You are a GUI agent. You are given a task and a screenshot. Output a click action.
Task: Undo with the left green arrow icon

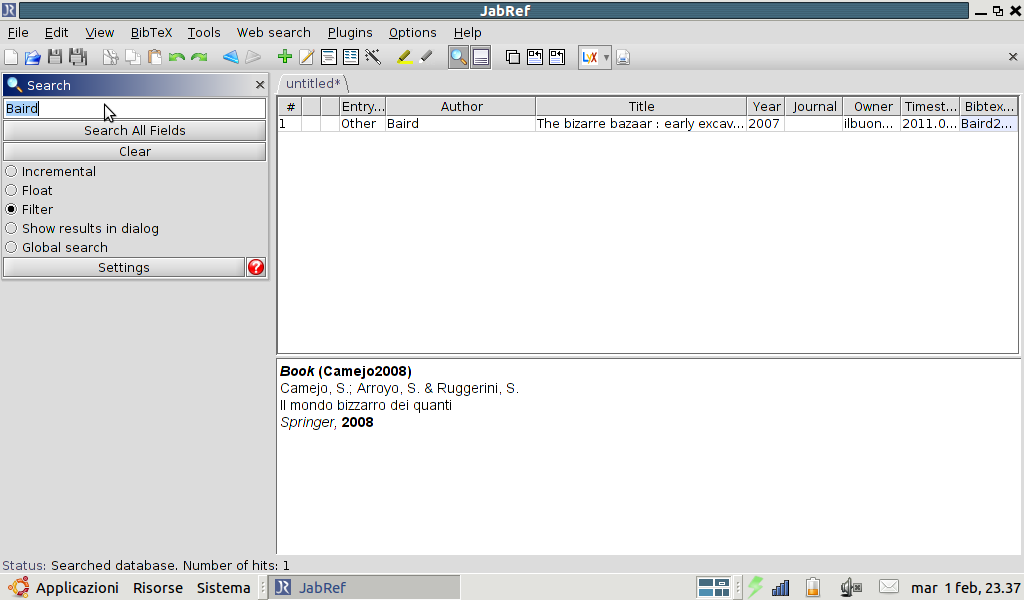point(177,57)
